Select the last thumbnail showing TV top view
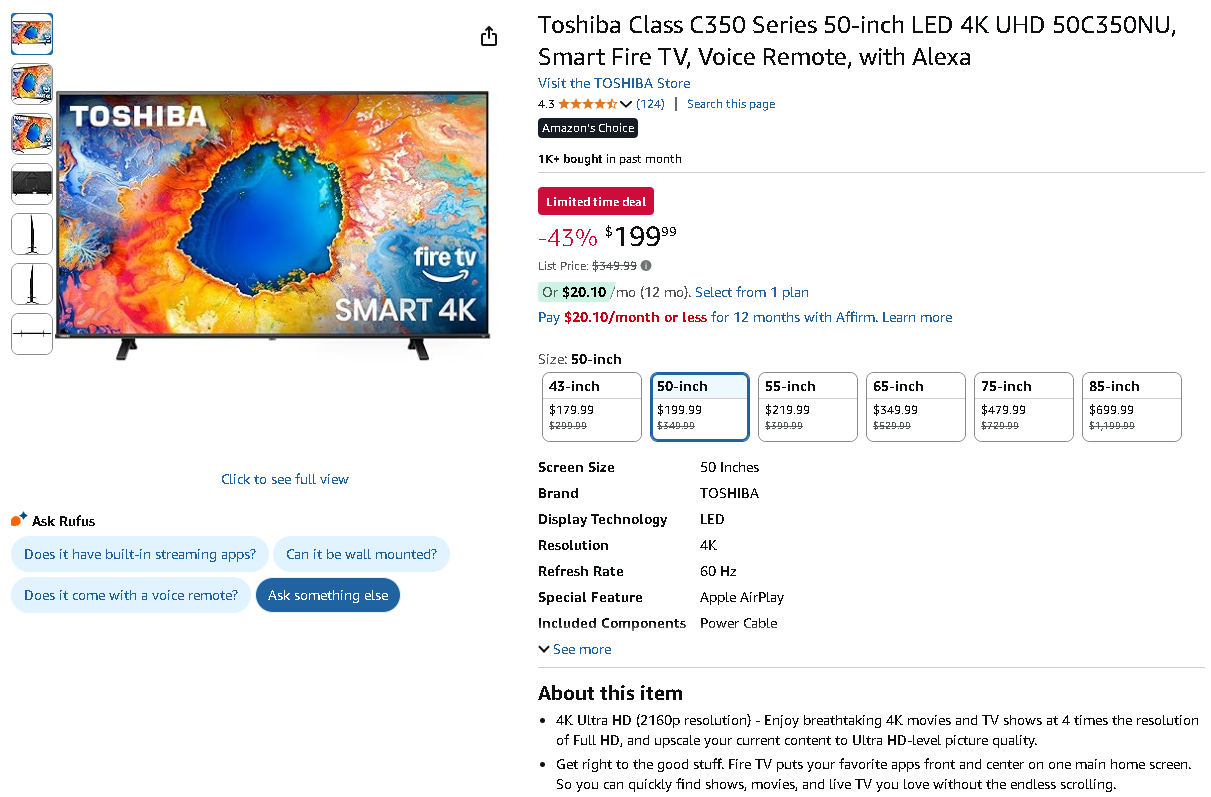This screenshot has height=797, width=1211. coord(32,334)
